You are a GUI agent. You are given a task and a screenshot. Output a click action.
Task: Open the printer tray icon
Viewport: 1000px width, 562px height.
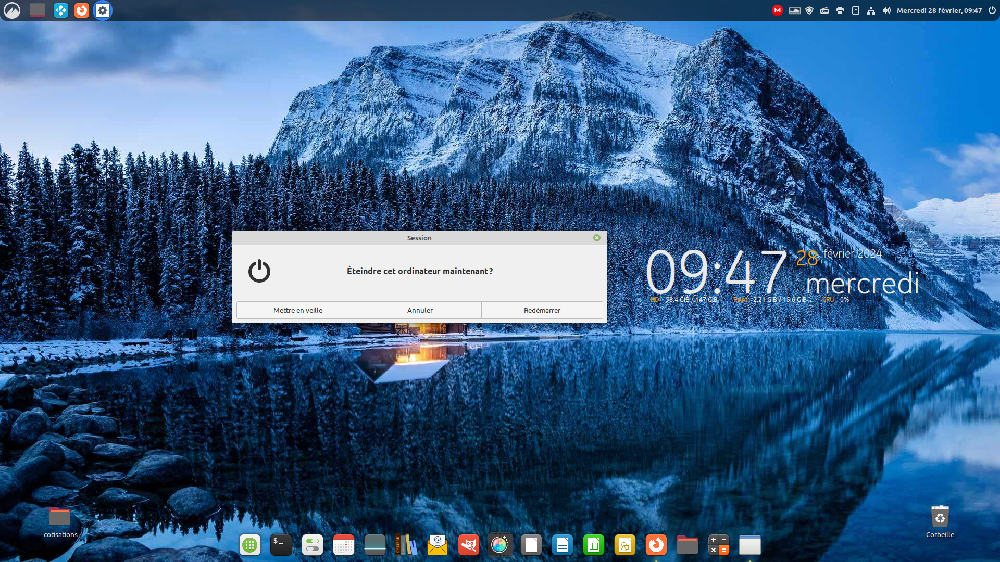(840, 10)
